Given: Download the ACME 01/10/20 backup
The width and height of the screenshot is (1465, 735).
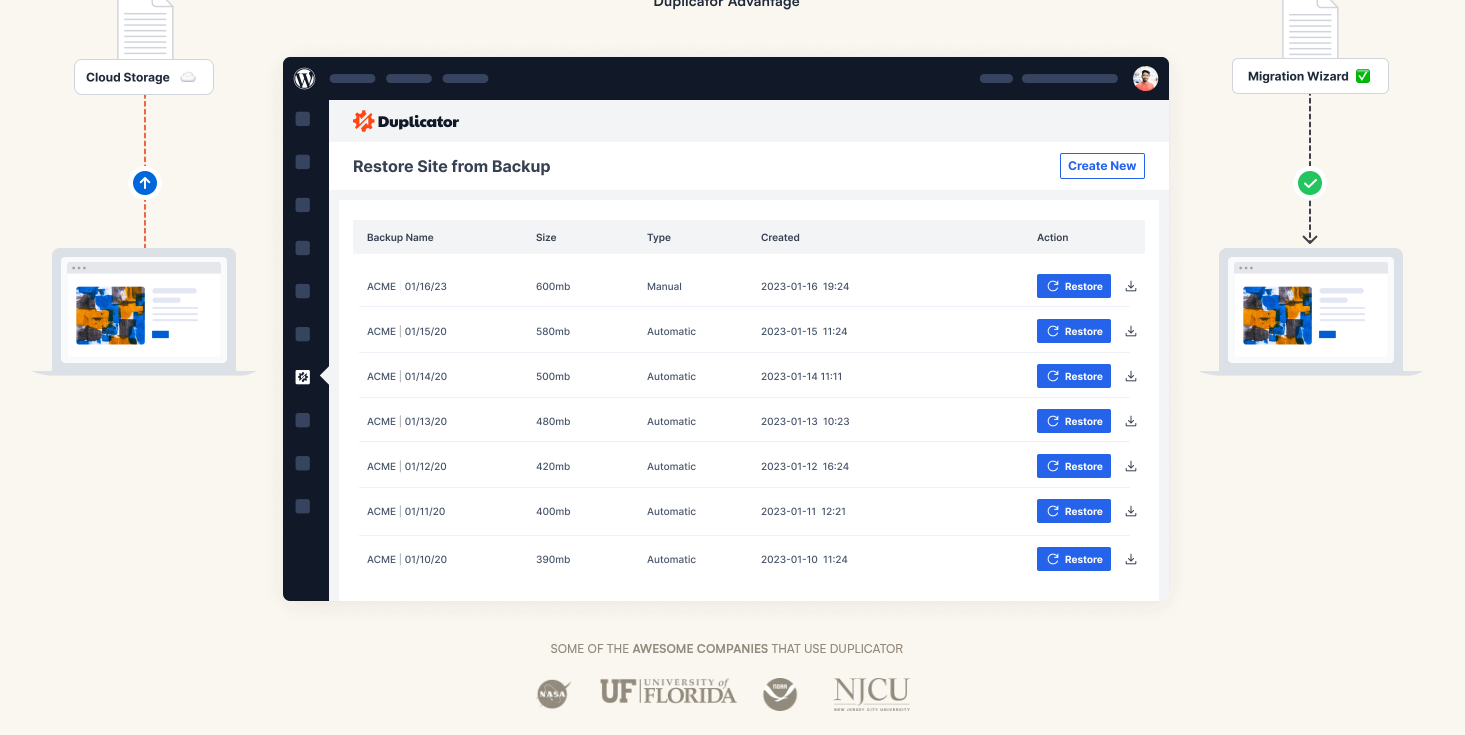Looking at the screenshot, I should (1131, 559).
